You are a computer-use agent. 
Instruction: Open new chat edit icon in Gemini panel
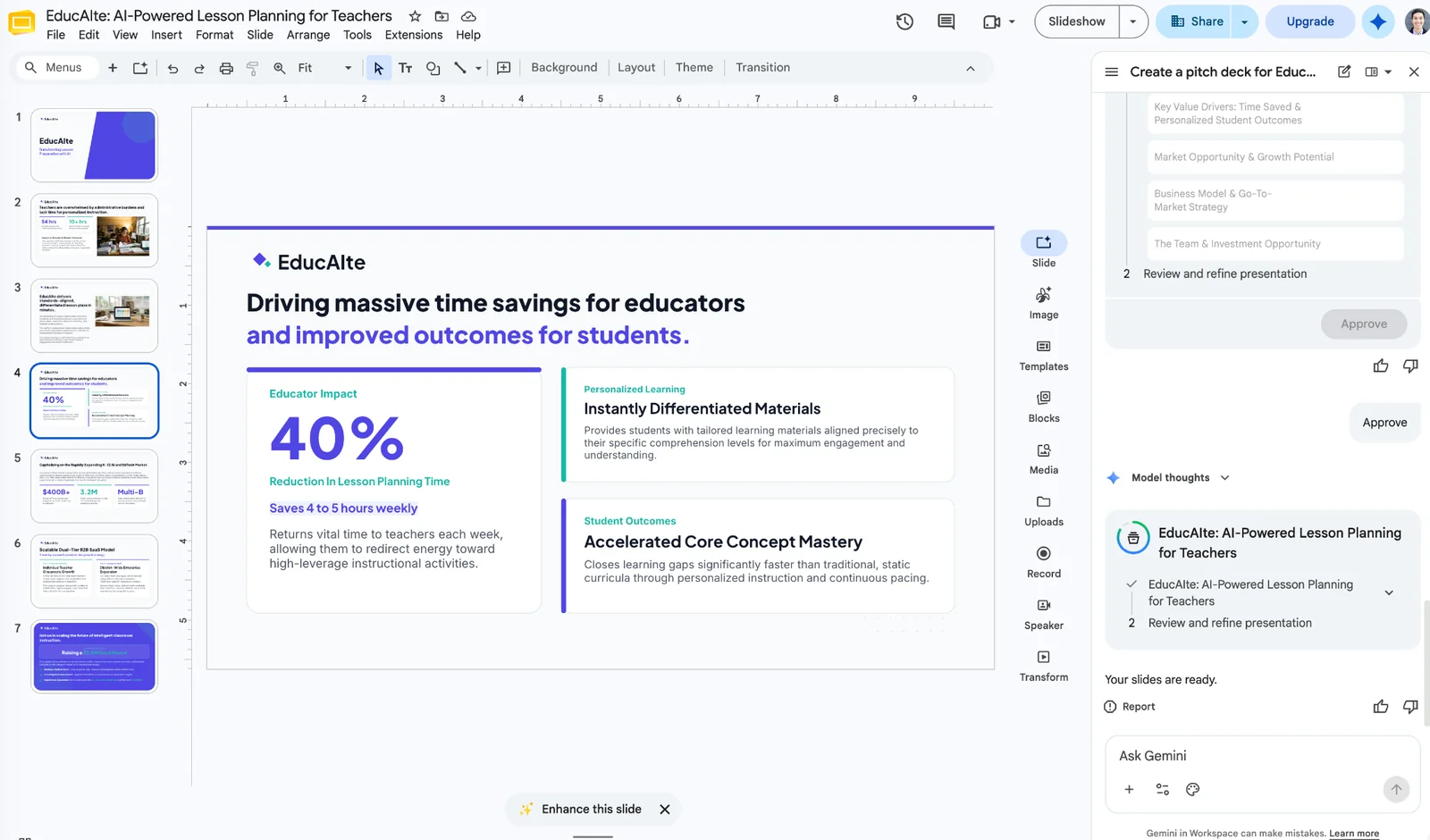1344,71
